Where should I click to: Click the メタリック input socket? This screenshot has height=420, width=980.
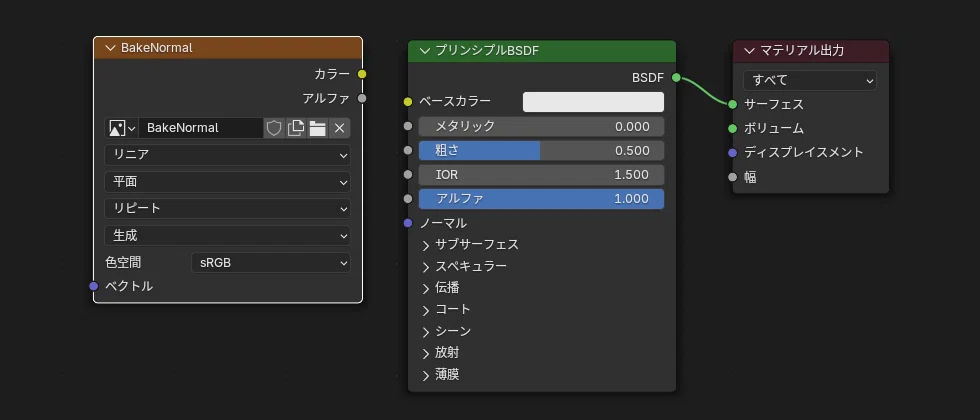(x=408, y=126)
